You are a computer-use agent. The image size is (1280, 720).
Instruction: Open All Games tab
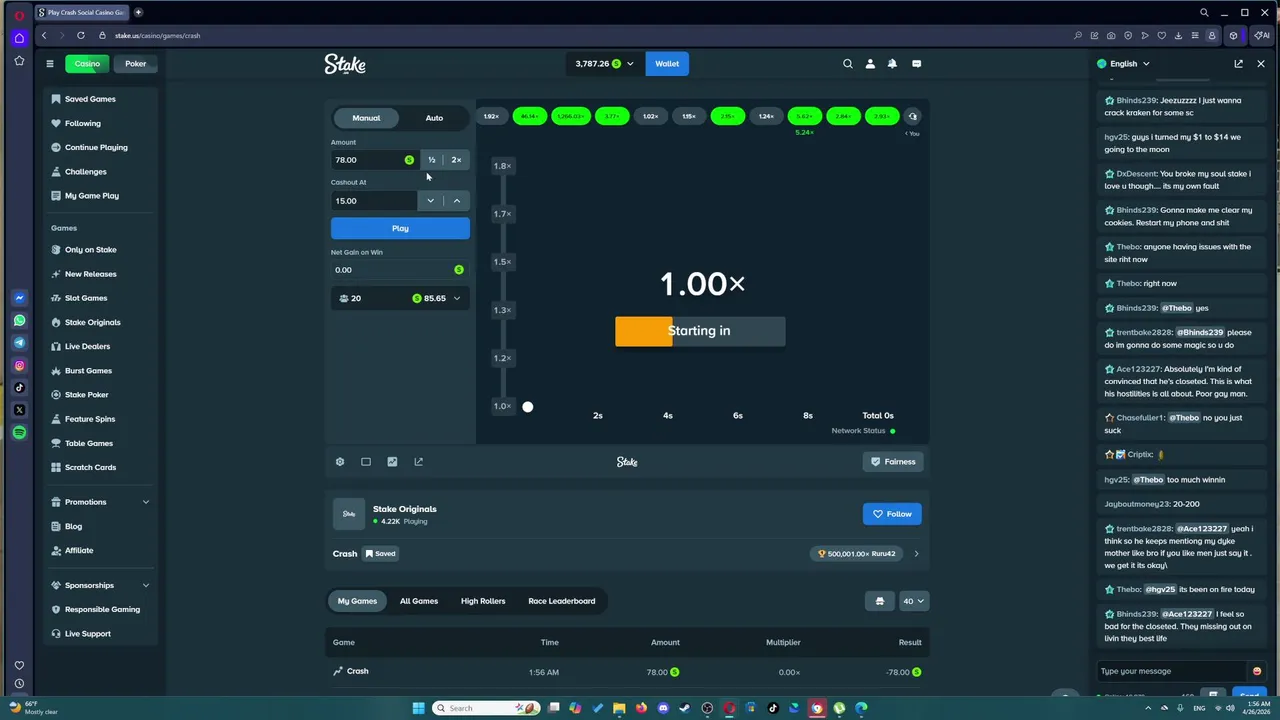coord(419,601)
